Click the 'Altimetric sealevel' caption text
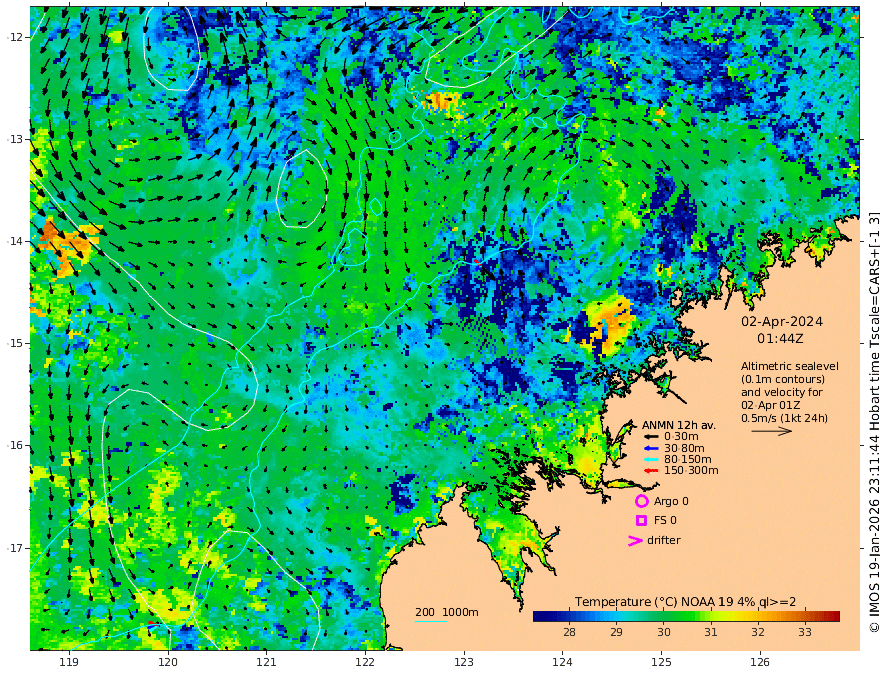This screenshot has height=680, width=880. click(x=790, y=366)
